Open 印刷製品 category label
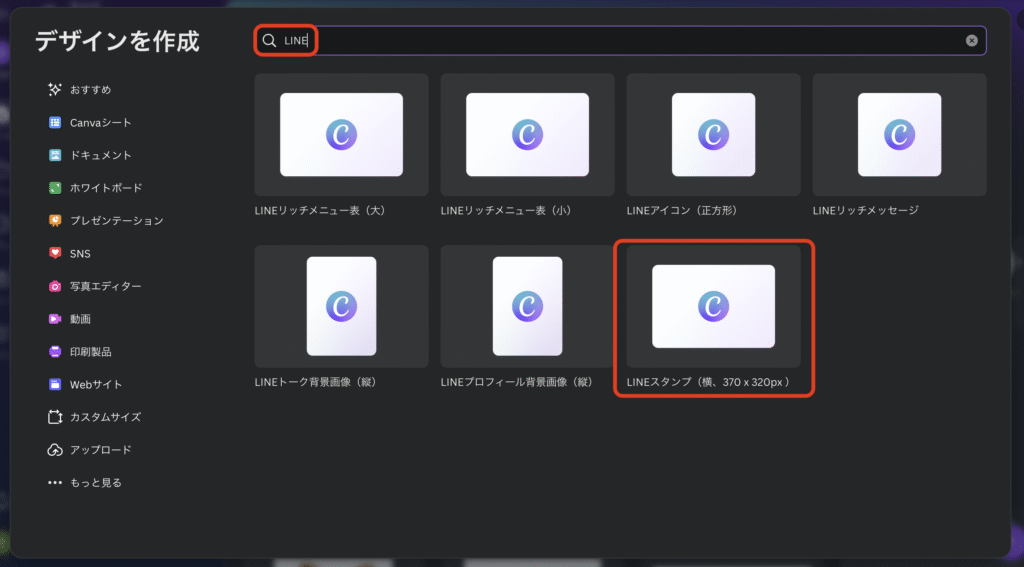The image size is (1024, 567). (x=91, y=351)
